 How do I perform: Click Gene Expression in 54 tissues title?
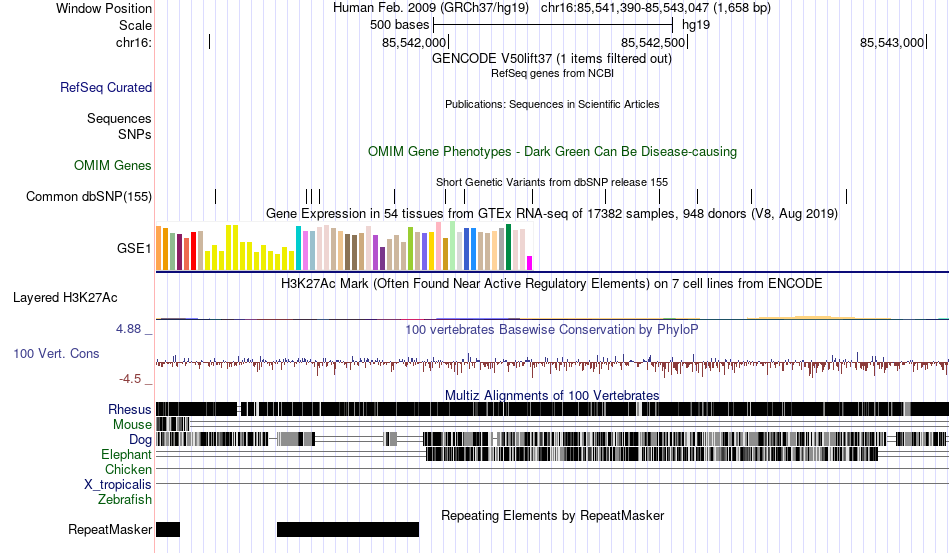552,214
